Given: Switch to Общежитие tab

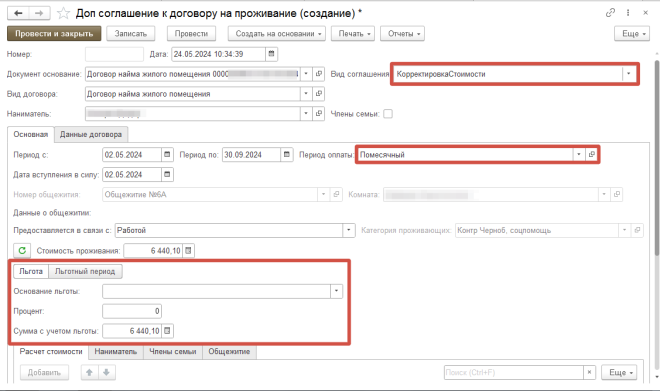Looking at the screenshot, I should [x=229, y=351].
